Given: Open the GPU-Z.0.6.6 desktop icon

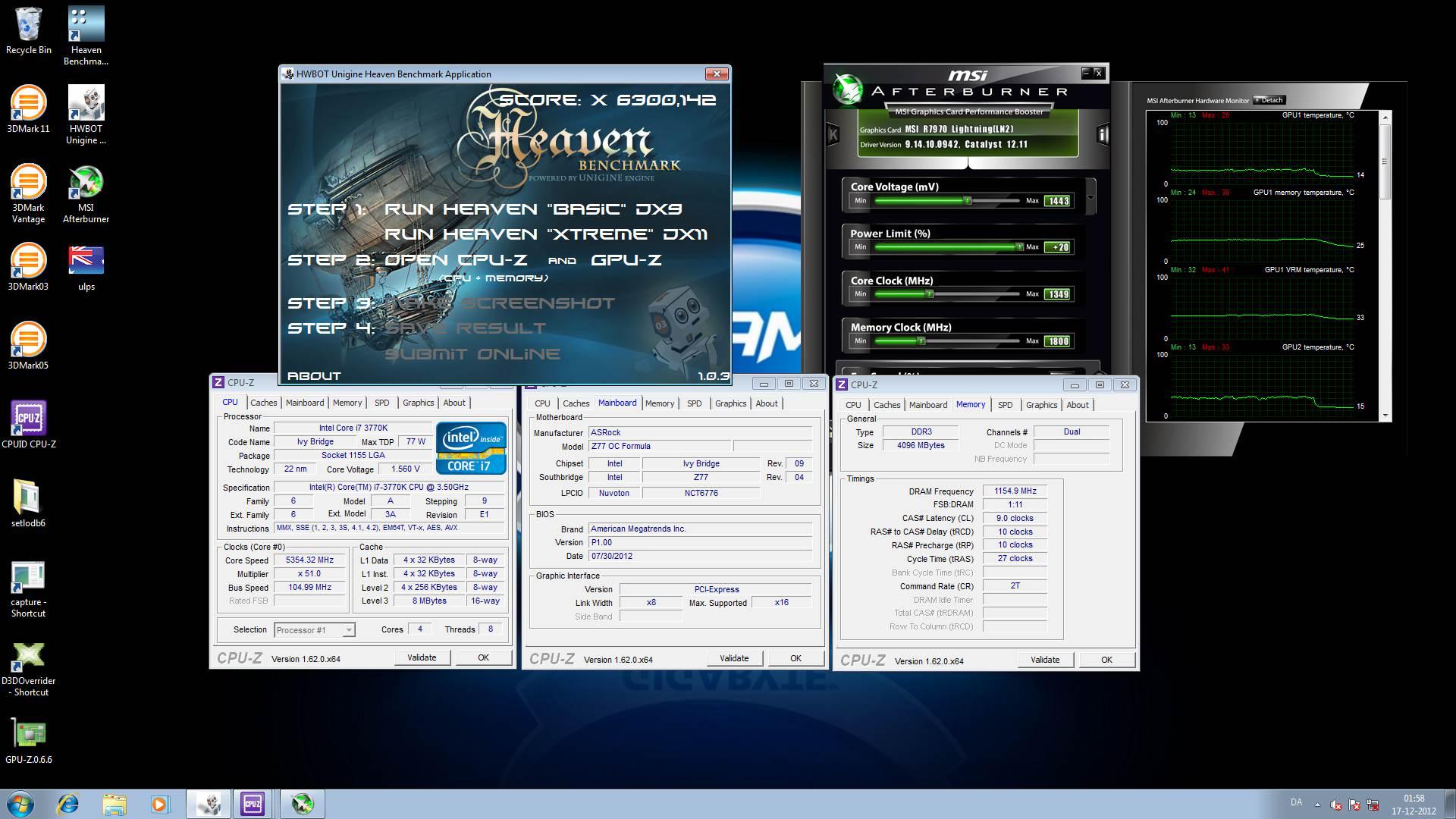Looking at the screenshot, I should click(28, 740).
